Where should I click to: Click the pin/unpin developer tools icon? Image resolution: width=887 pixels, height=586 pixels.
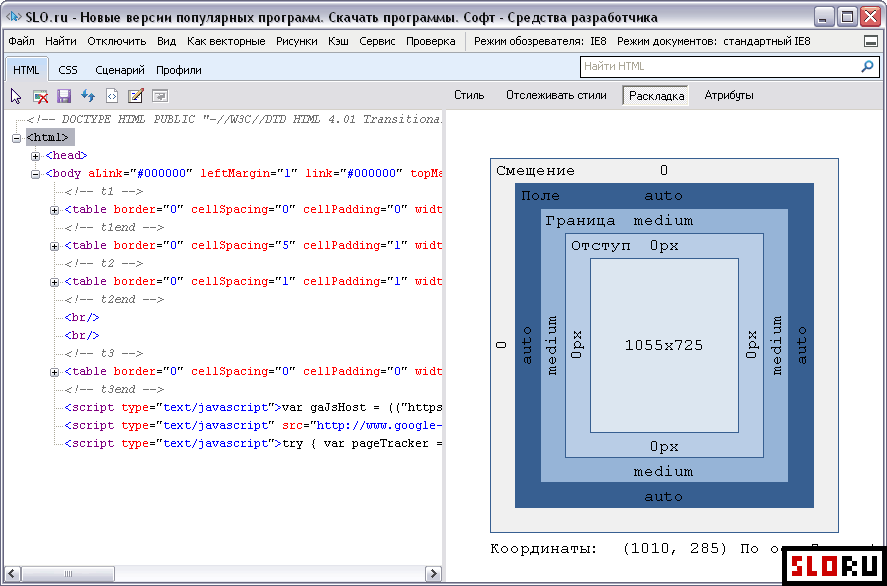pyautogui.click(x=871, y=41)
